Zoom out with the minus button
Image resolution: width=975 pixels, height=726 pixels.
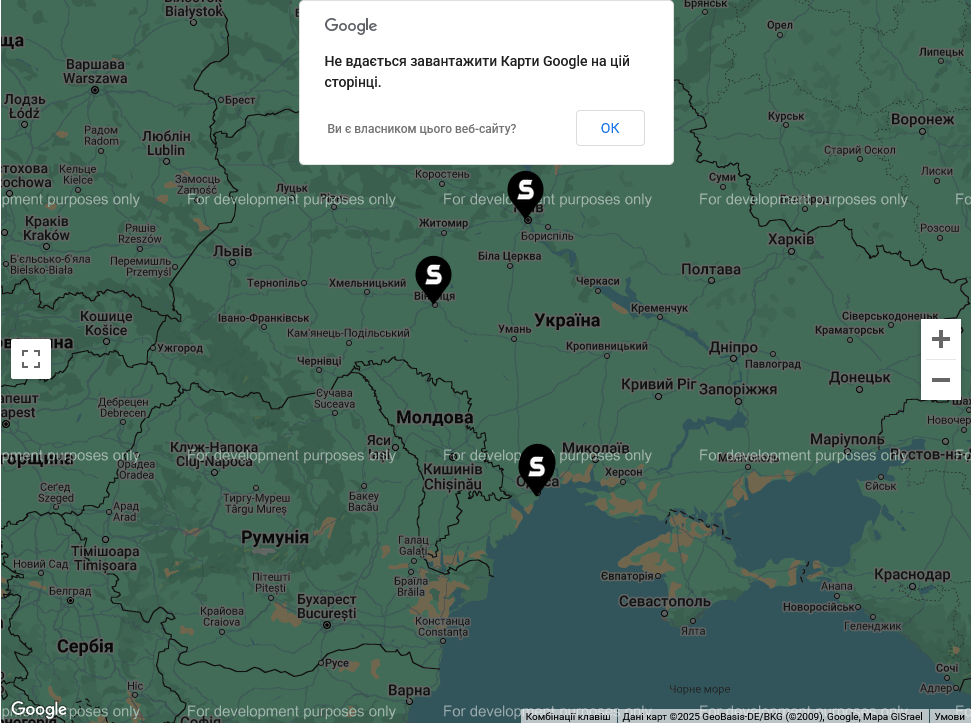click(x=940, y=380)
